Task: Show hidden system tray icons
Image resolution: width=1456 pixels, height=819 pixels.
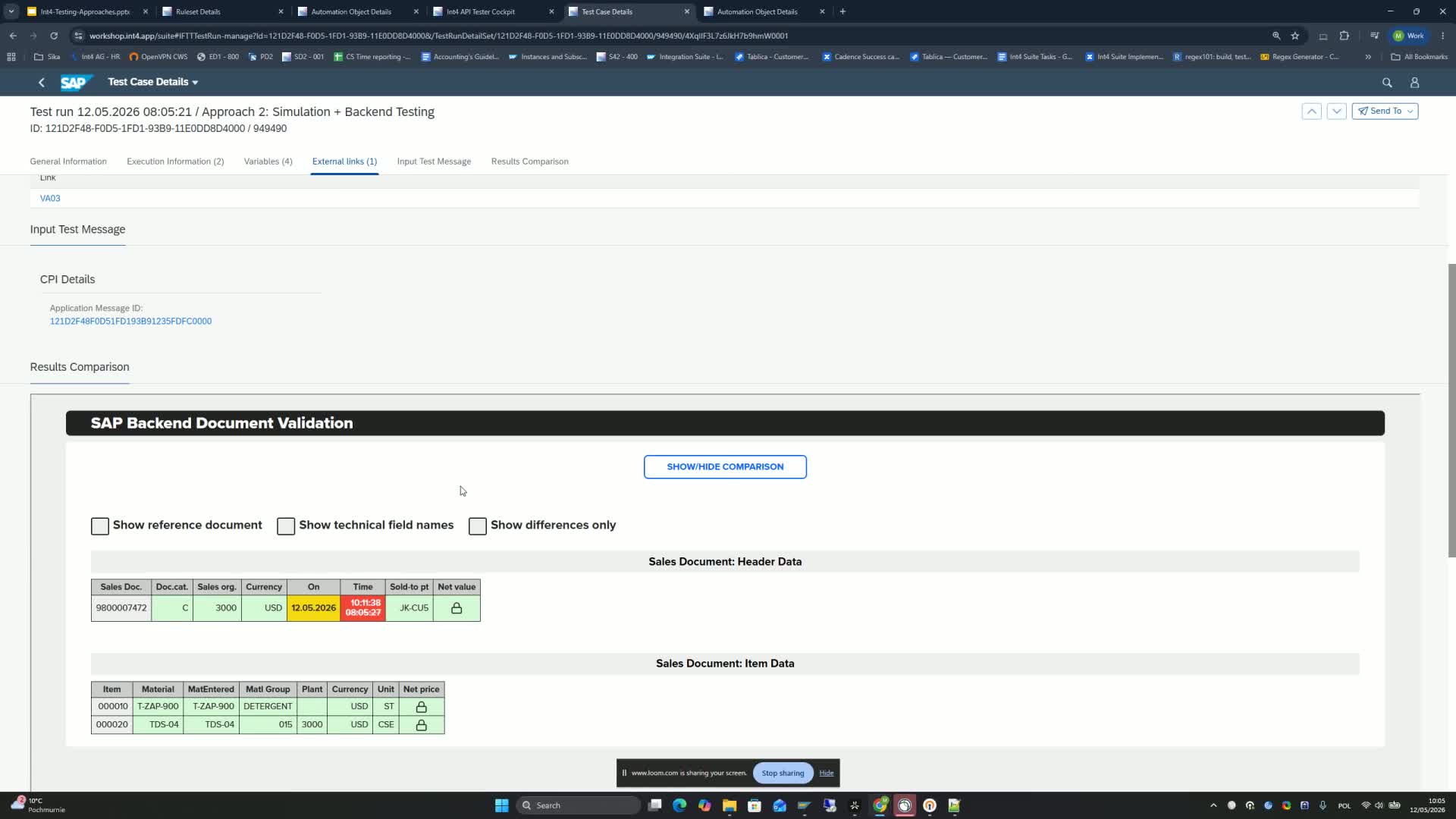Action: pos(1213,805)
